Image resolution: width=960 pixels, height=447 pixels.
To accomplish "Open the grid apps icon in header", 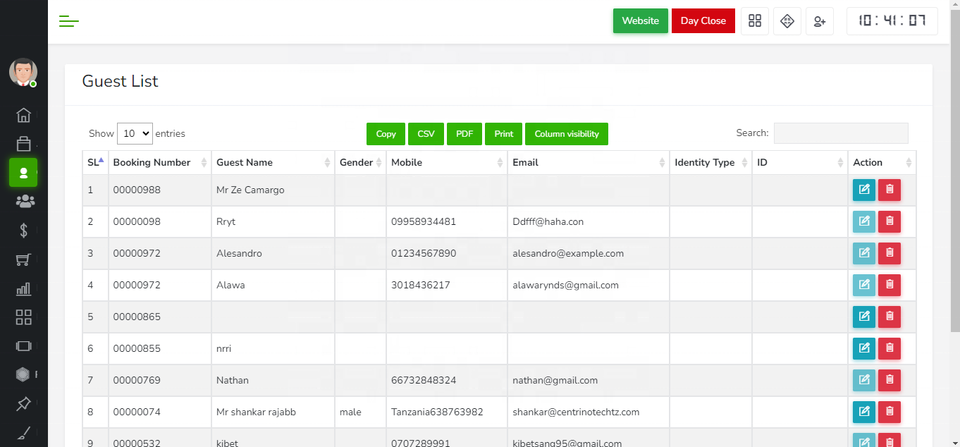I will 755,21.
